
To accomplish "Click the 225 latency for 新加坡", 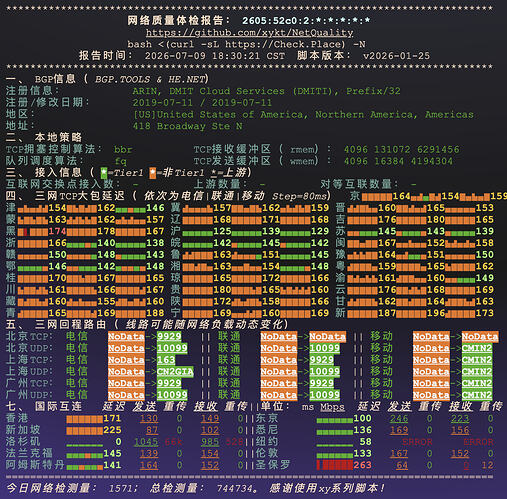I will [112, 430].
